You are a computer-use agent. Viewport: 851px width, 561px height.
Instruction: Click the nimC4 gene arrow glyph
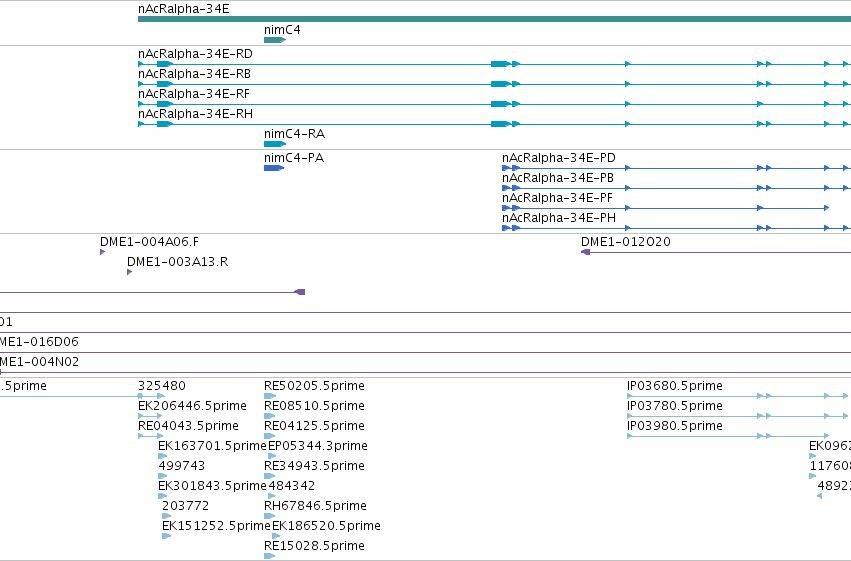(275, 40)
